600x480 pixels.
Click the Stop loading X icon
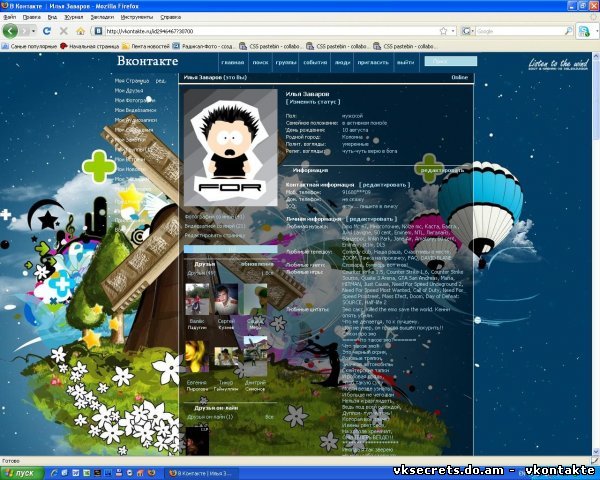[64, 31]
